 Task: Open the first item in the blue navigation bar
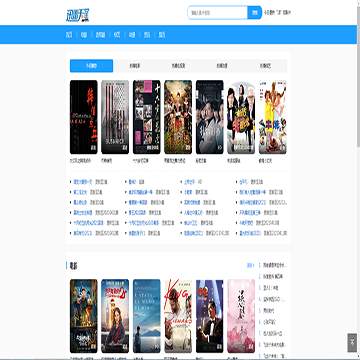(69, 35)
